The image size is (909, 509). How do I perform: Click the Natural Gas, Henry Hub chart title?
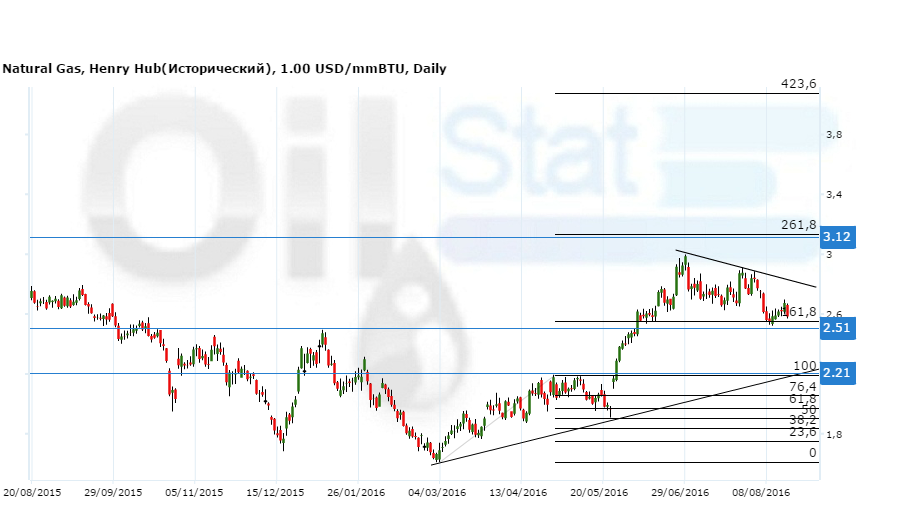coord(224,69)
